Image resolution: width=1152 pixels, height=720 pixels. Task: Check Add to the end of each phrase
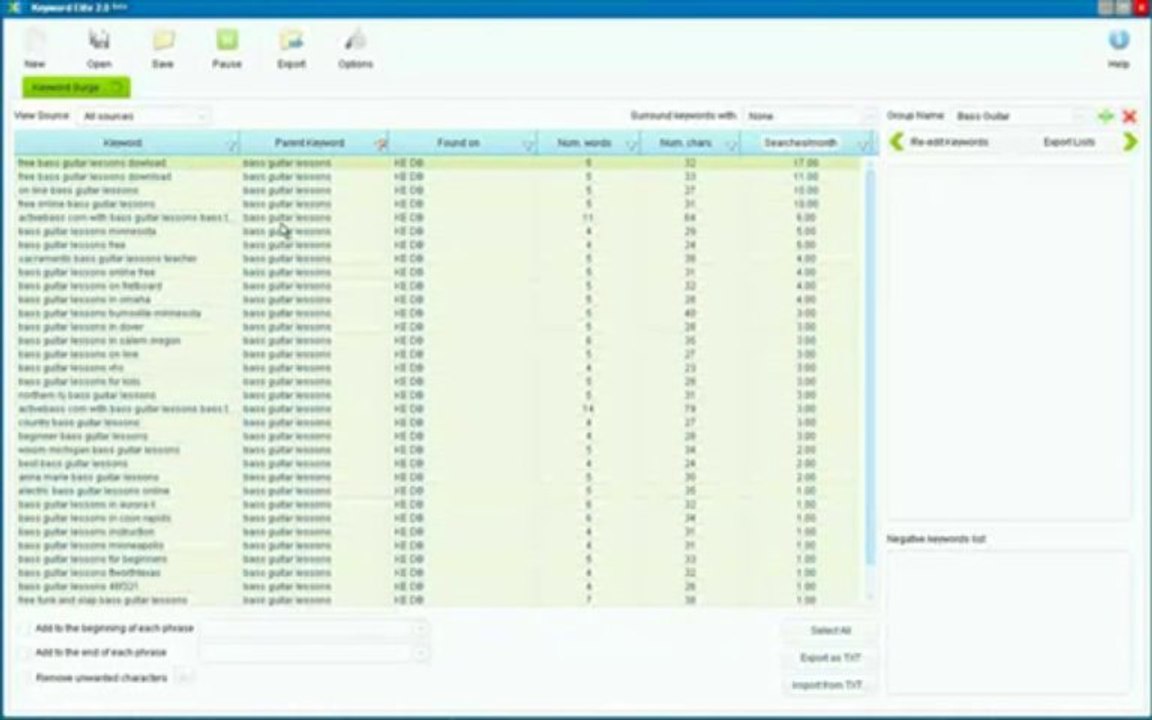point(26,653)
